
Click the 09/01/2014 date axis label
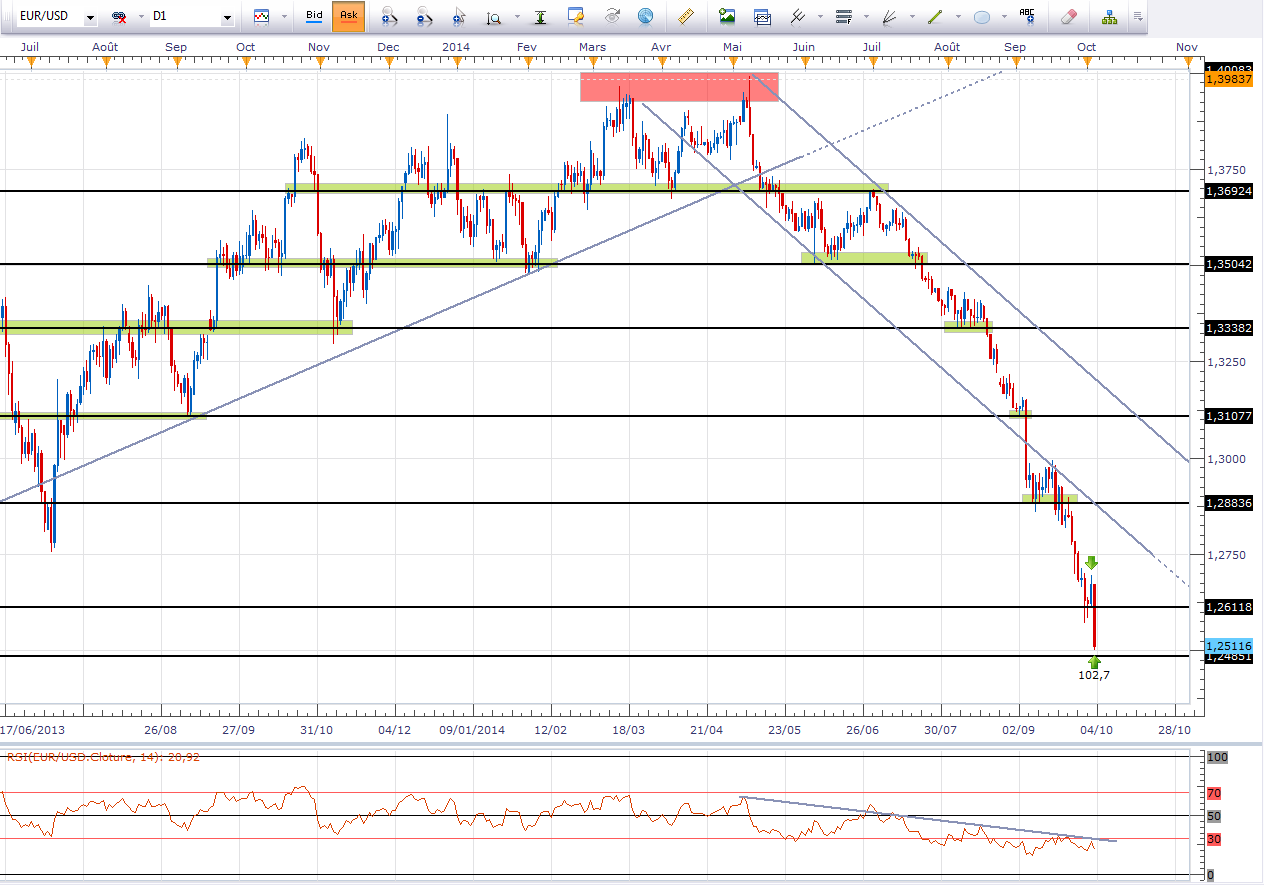tap(472, 729)
